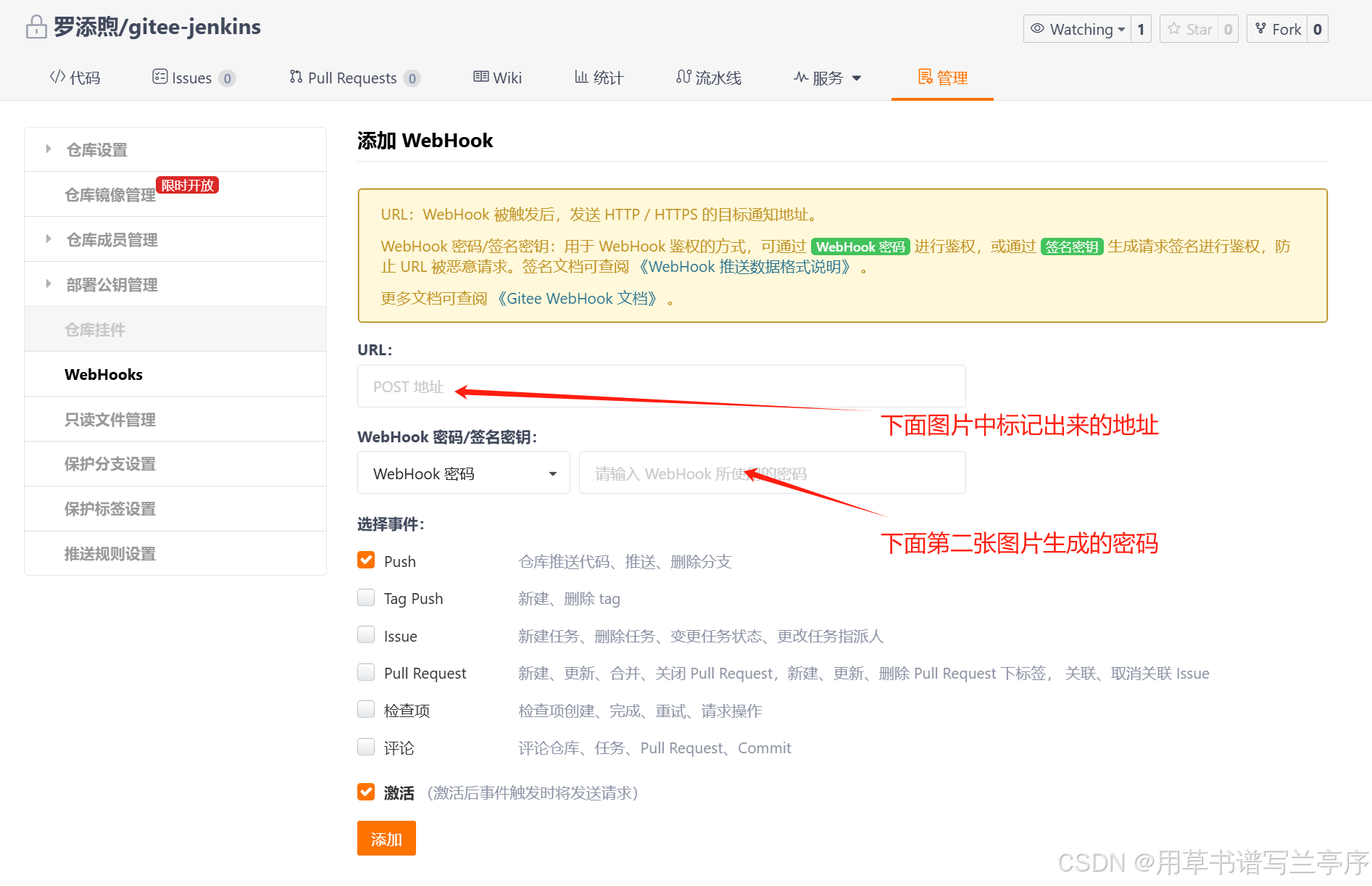1372x886 pixels.
Task: Toggle the Push event checkbox
Action: (x=366, y=560)
